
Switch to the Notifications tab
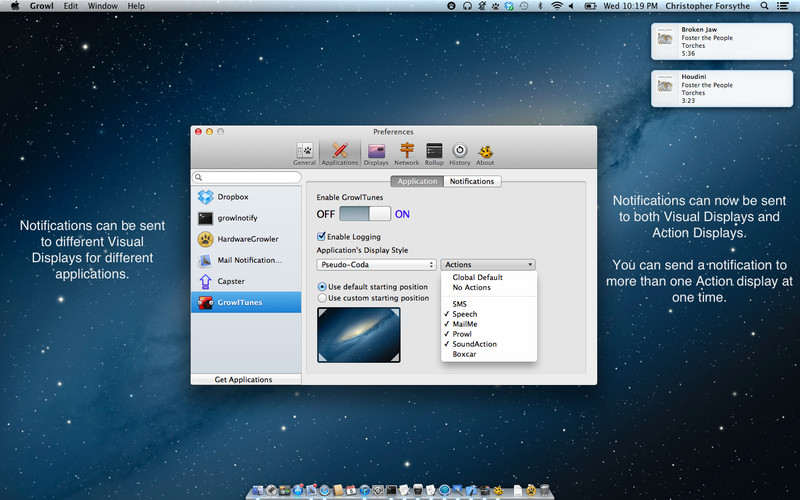pos(471,181)
